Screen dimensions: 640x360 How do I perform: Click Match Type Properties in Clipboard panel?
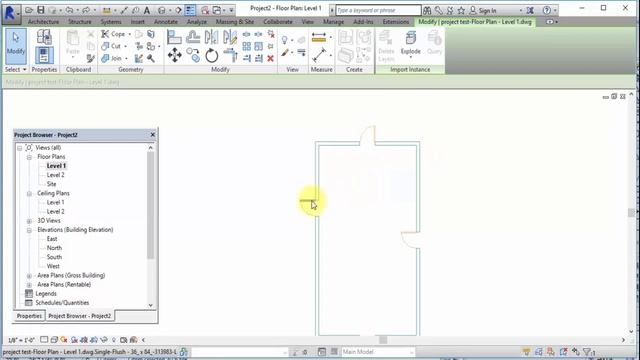coord(91,59)
